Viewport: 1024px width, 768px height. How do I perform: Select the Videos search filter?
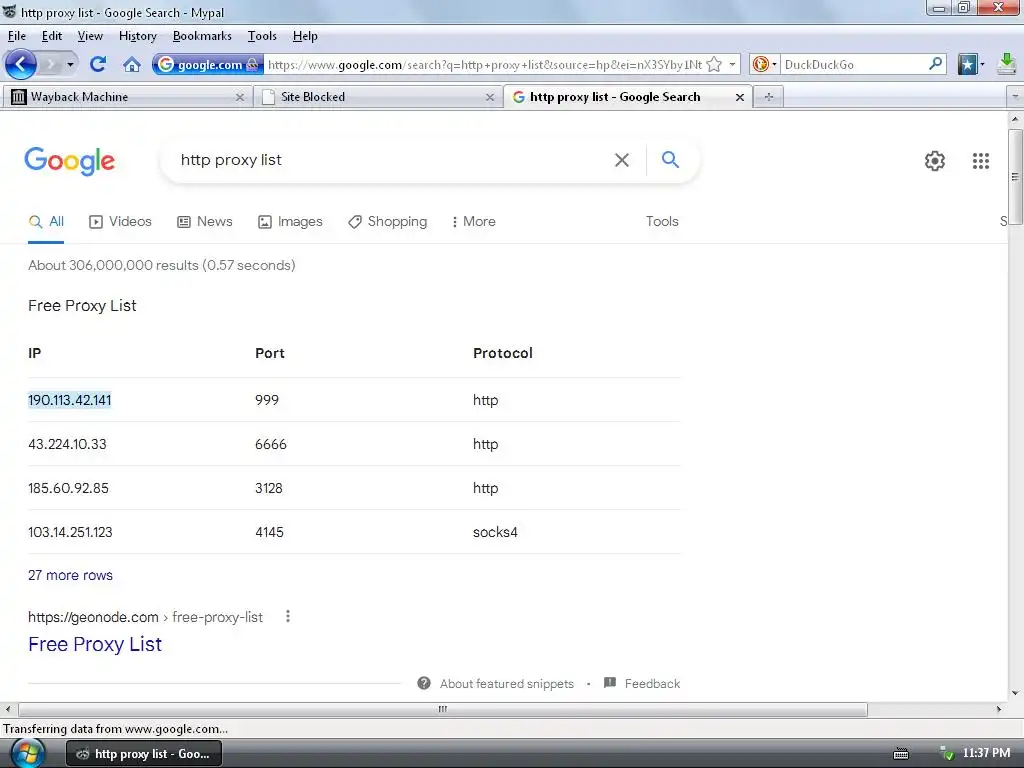(x=120, y=221)
